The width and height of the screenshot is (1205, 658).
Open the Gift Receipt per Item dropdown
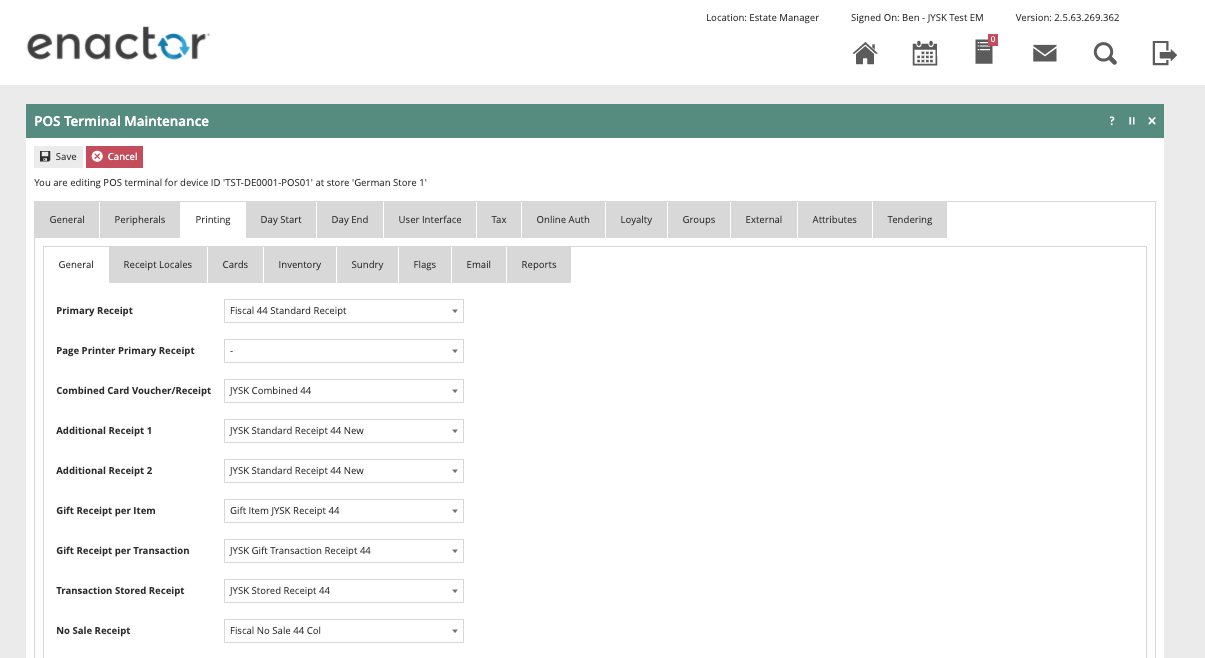(344, 511)
